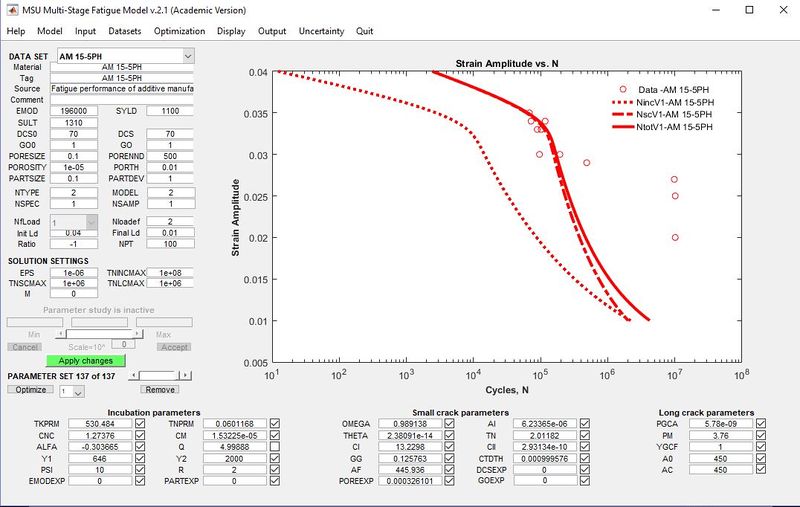Image resolution: width=800 pixels, height=507 pixels.
Task: Open the Optimization menu
Action: (179, 31)
